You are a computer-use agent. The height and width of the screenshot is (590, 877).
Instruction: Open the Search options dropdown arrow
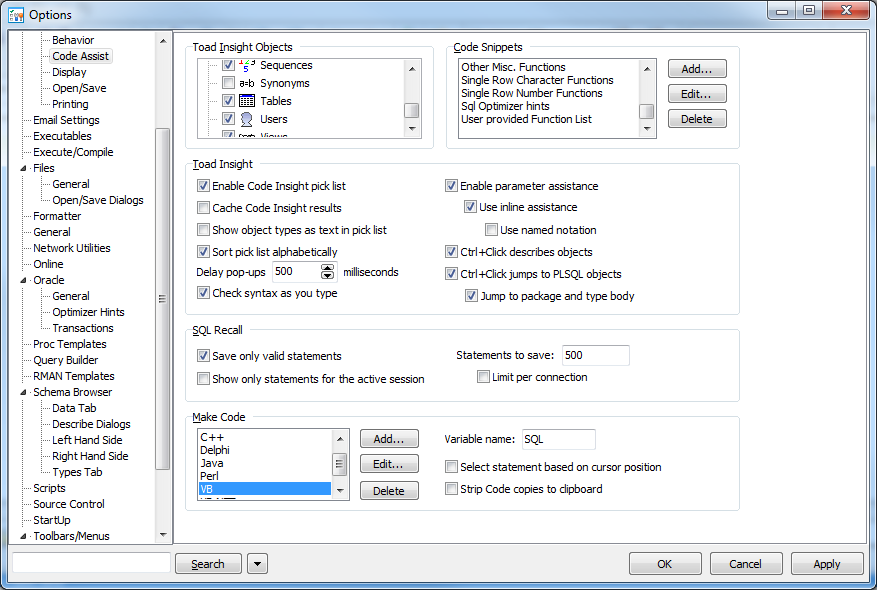click(x=257, y=564)
